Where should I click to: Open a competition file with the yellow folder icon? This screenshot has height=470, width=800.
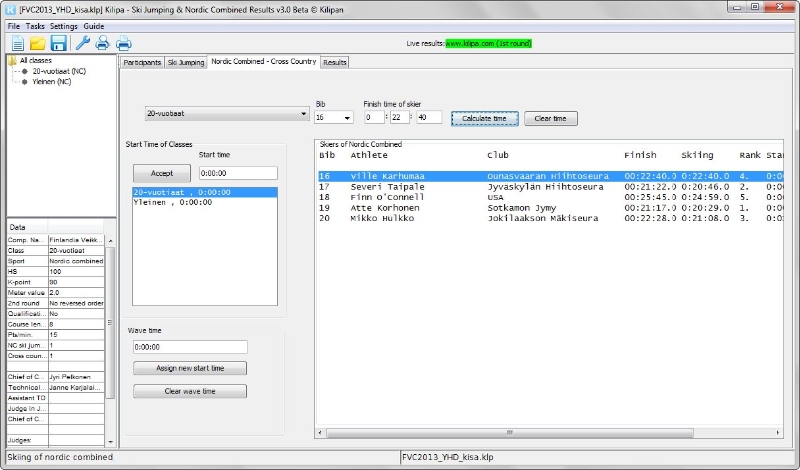pyautogui.click(x=37, y=43)
